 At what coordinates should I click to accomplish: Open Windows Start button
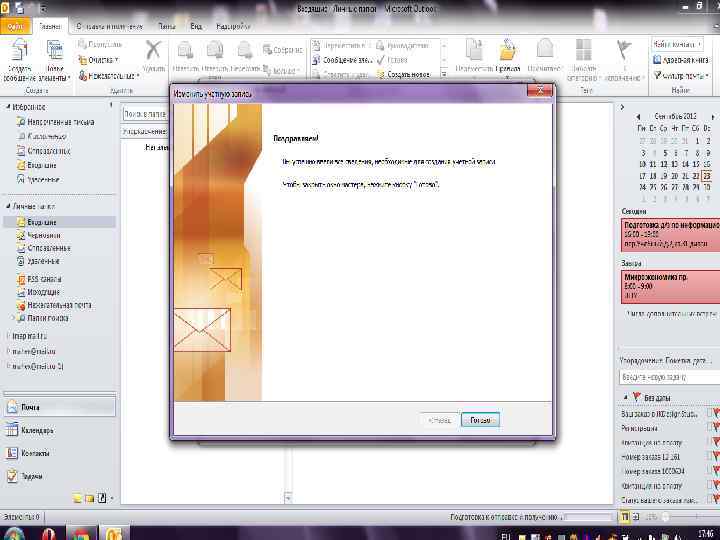tap(13, 534)
